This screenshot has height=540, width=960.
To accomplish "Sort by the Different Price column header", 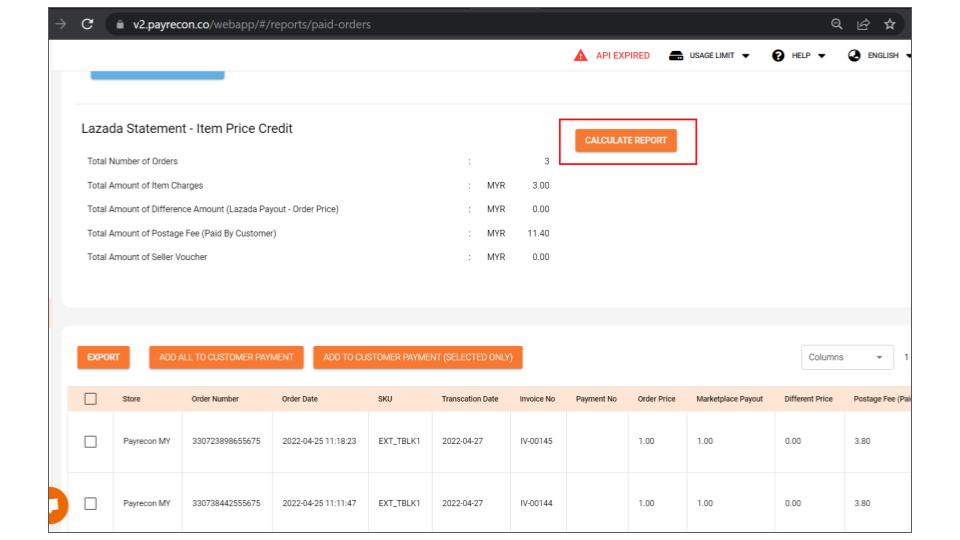I will 808,399.
